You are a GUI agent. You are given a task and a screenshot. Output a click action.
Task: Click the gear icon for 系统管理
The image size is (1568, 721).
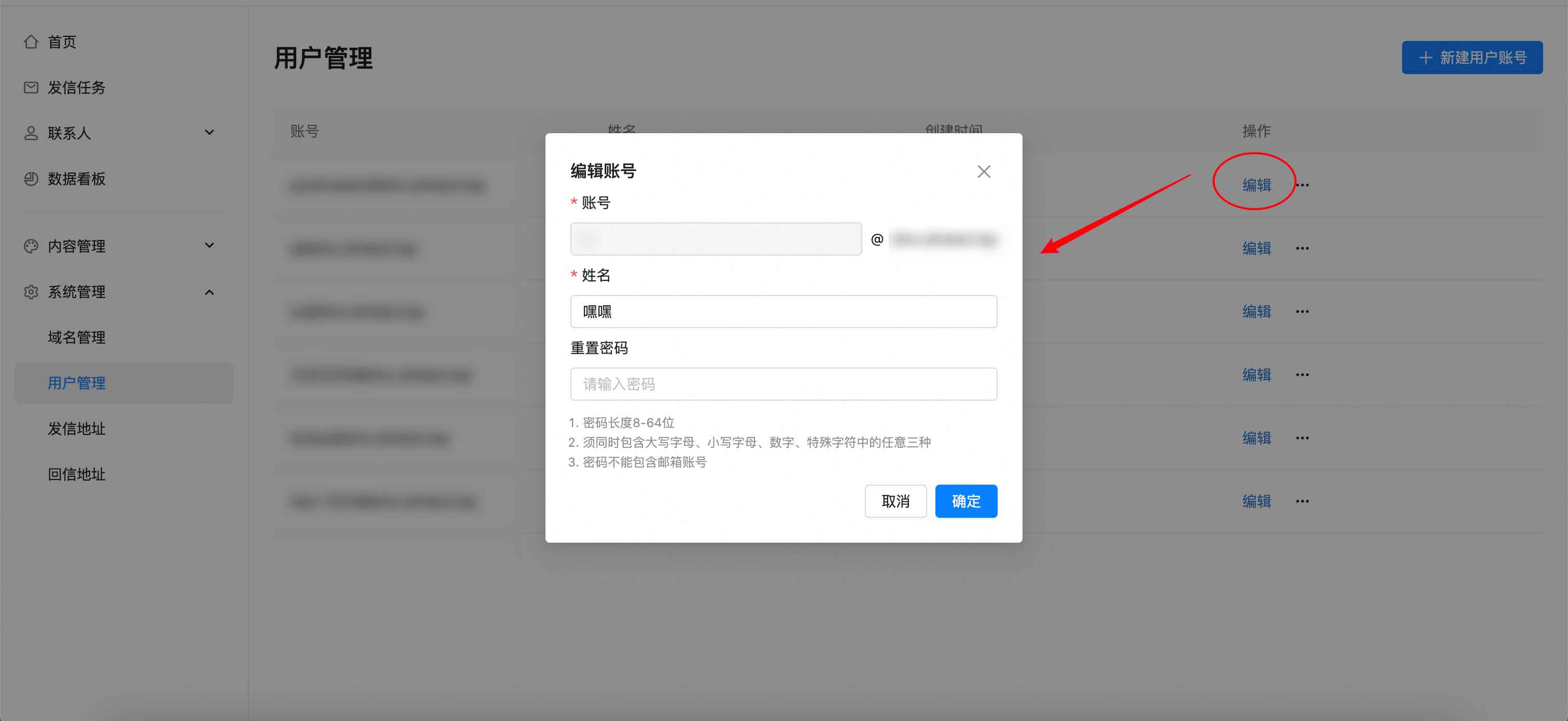click(x=31, y=292)
